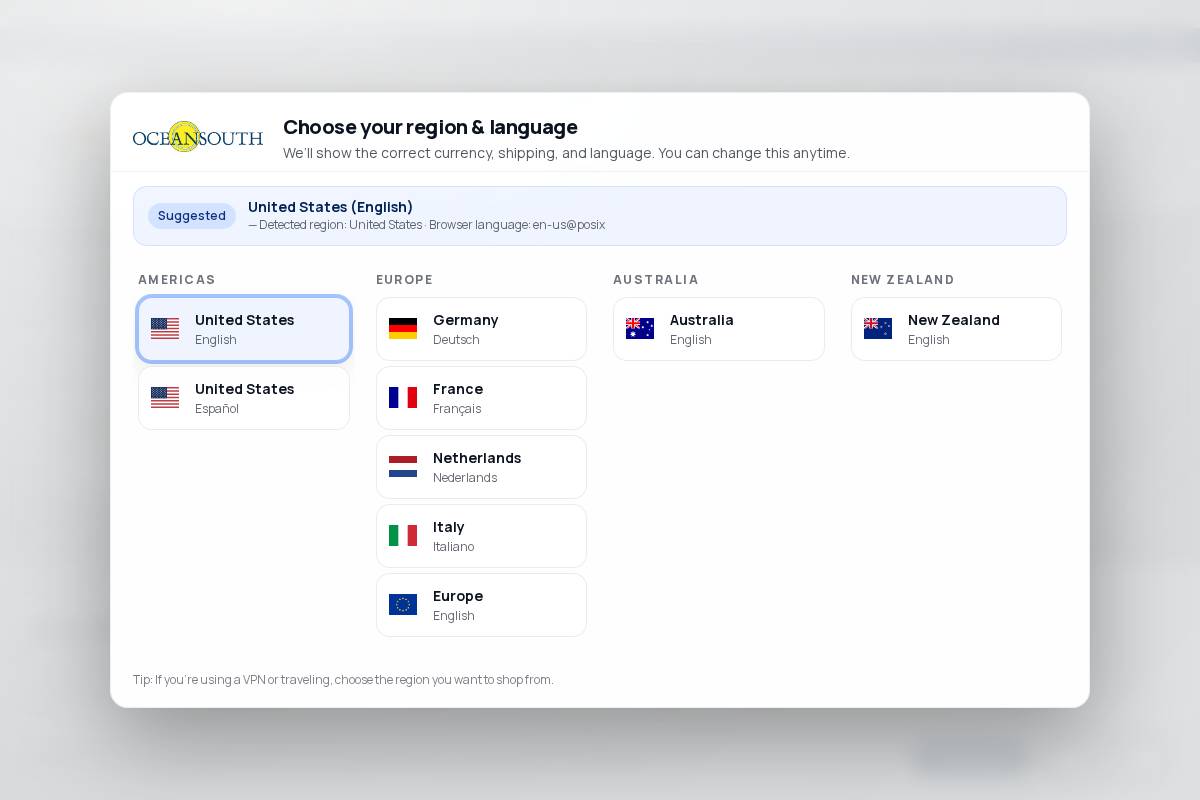Image resolution: width=1200 pixels, height=800 pixels.
Task: Choose France Français region
Action: pyautogui.click(x=481, y=398)
